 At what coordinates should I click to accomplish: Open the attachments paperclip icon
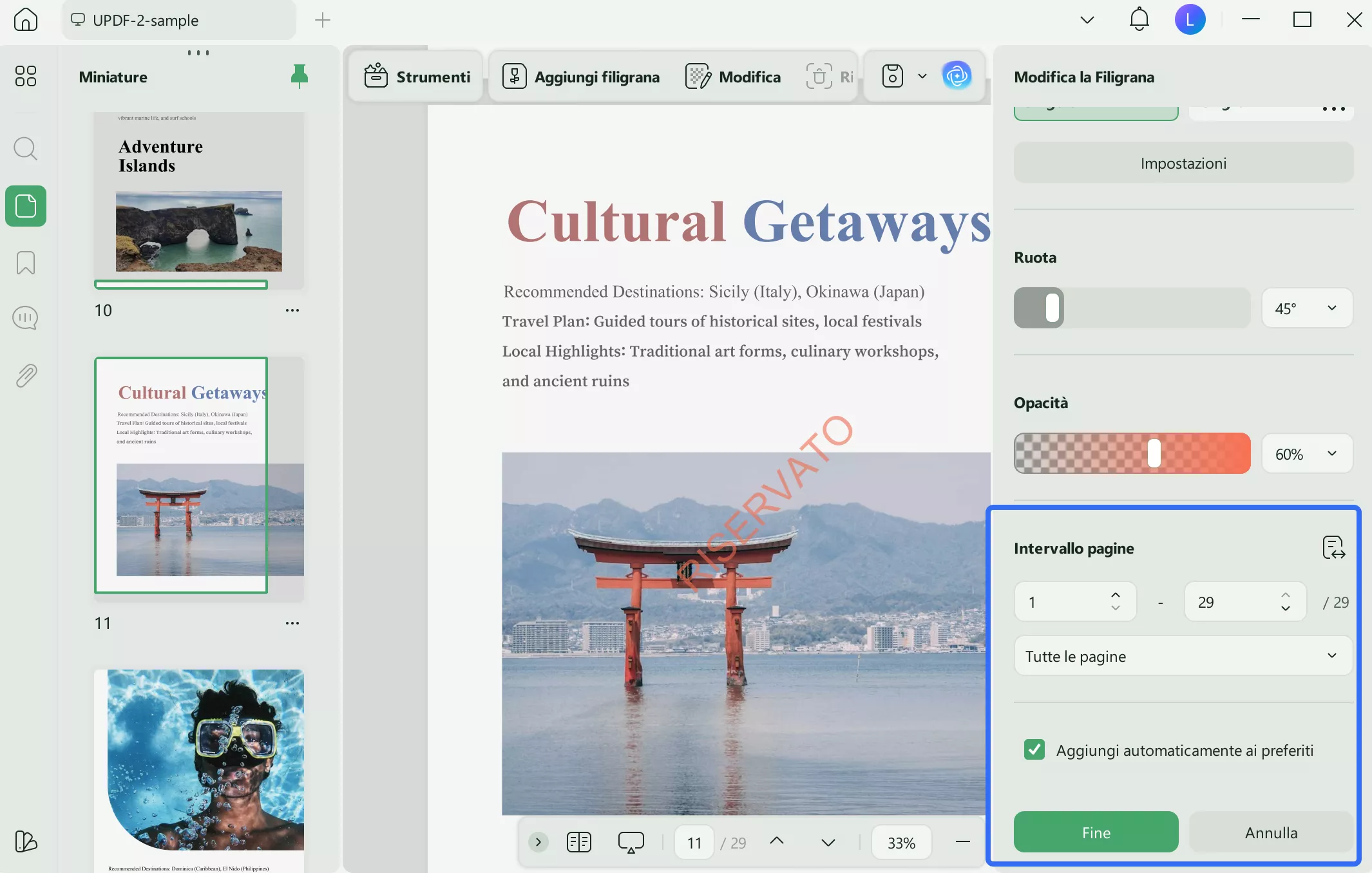[x=26, y=375]
